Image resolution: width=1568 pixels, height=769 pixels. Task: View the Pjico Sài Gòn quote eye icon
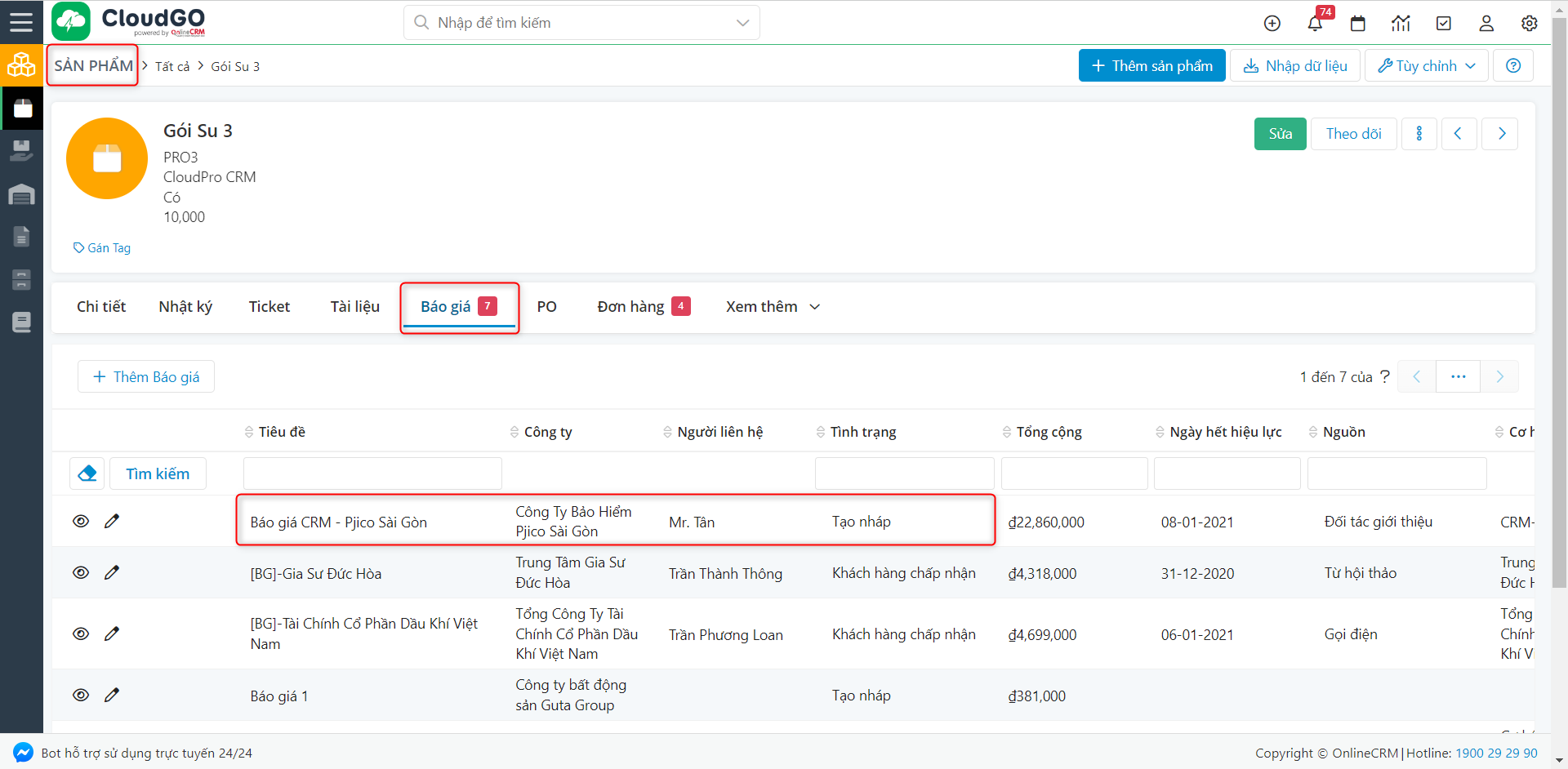(x=81, y=521)
